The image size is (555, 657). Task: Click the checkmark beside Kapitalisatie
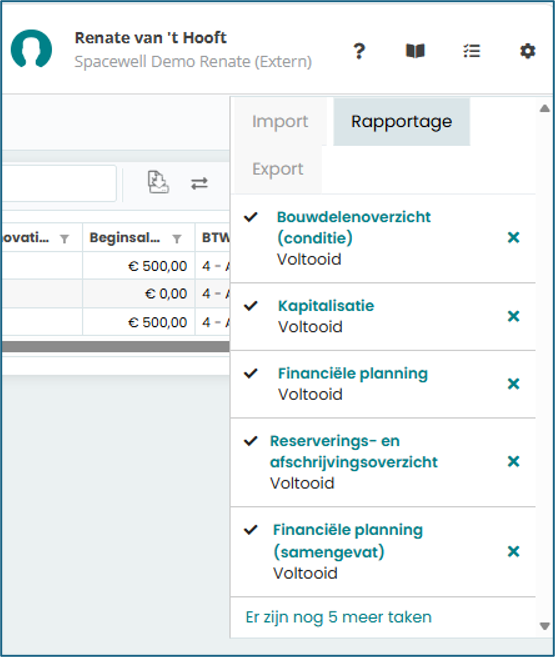coord(251,306)
